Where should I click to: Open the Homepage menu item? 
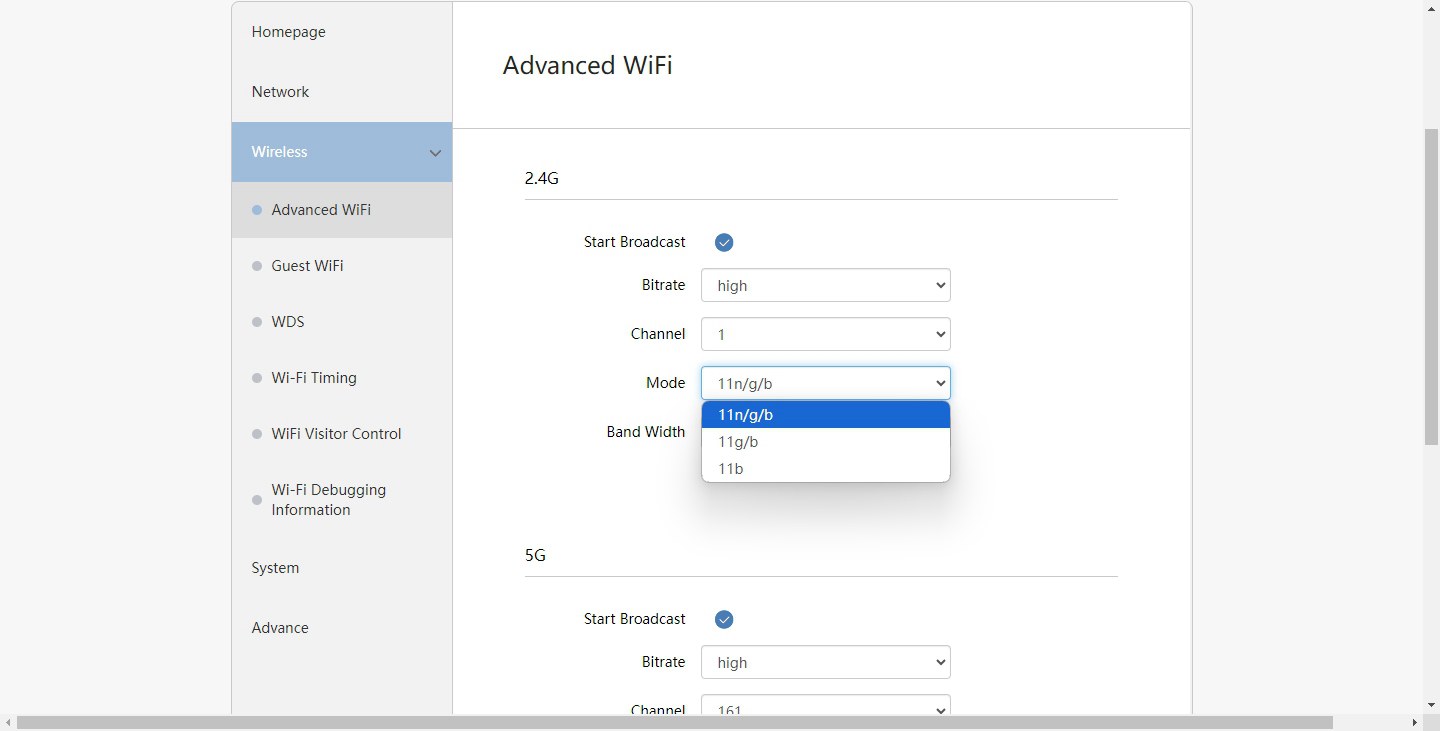(341, 32)
